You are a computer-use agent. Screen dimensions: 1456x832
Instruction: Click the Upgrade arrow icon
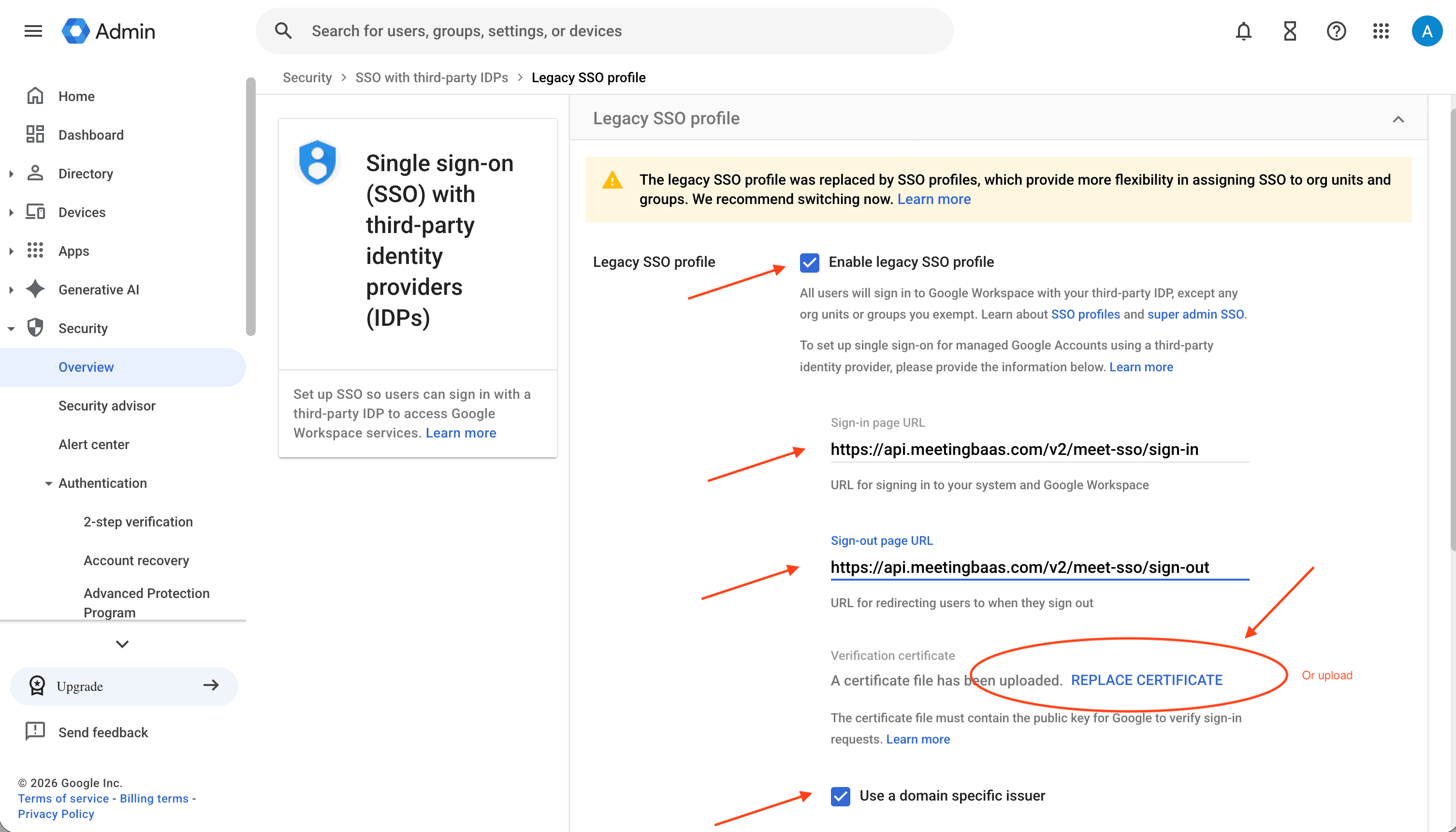[211, 685]
